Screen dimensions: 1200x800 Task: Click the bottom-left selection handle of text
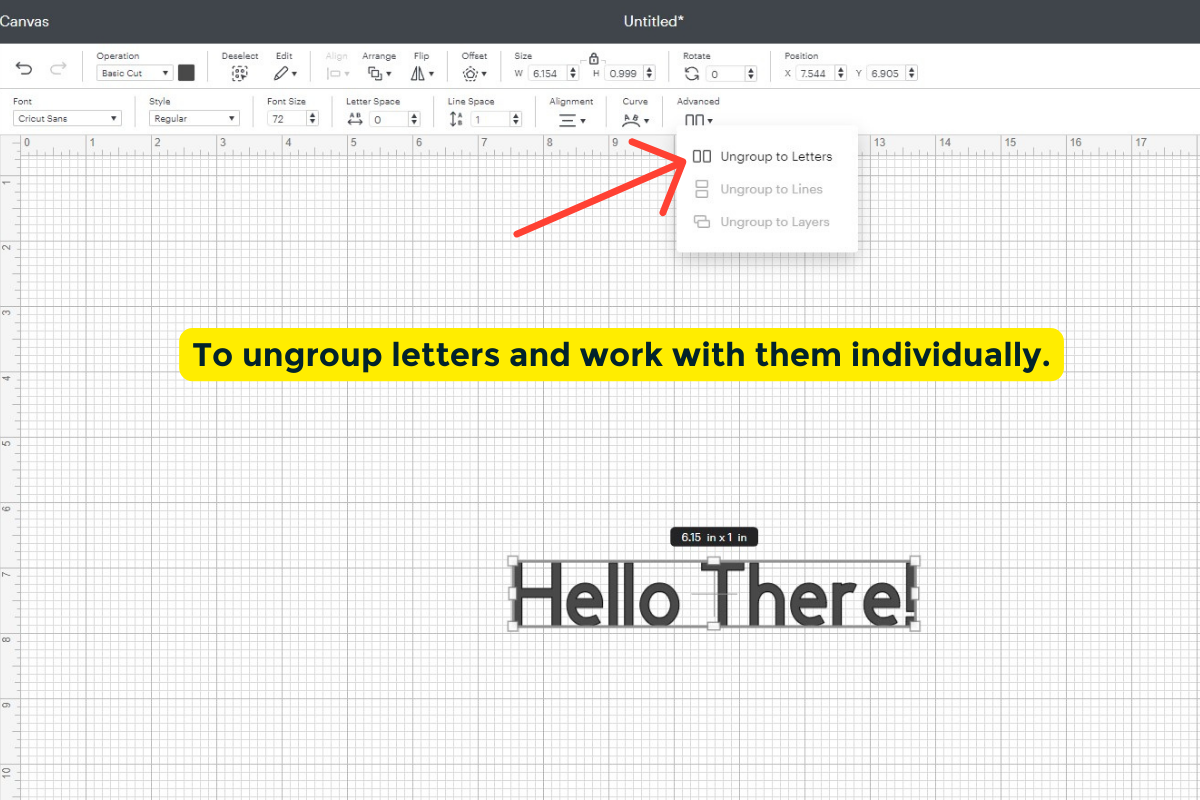tap(513, 626)
